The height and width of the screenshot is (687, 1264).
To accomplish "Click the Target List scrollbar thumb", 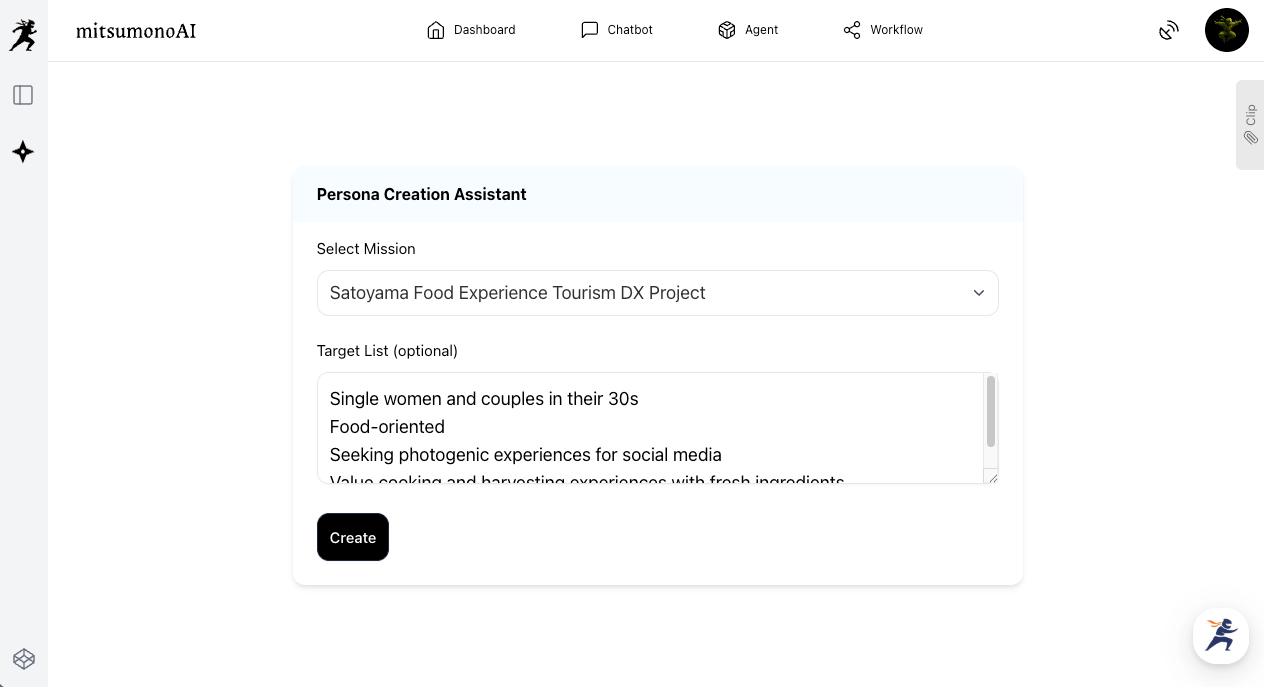I will coord(991,411).
